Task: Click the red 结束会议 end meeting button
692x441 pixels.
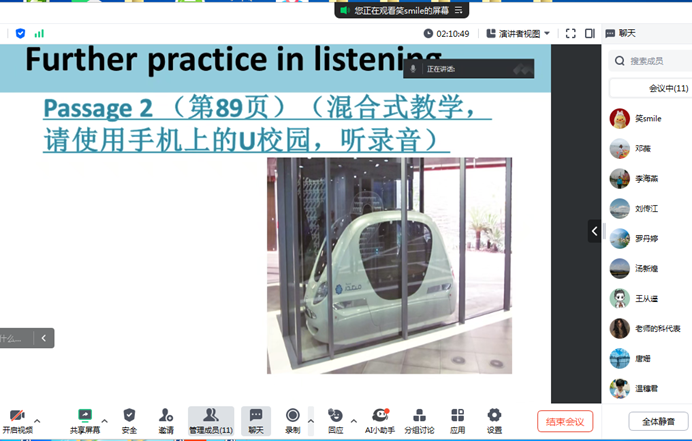Action: point(565,421)
